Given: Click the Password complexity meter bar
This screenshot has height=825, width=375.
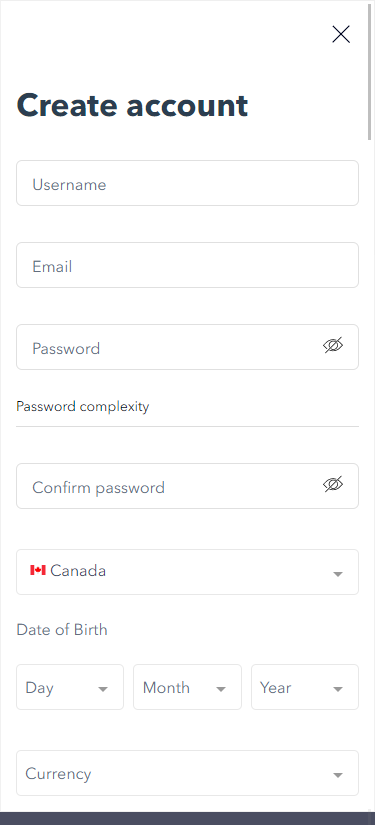Looking at the screenshot, I should [x=187, y=426].
